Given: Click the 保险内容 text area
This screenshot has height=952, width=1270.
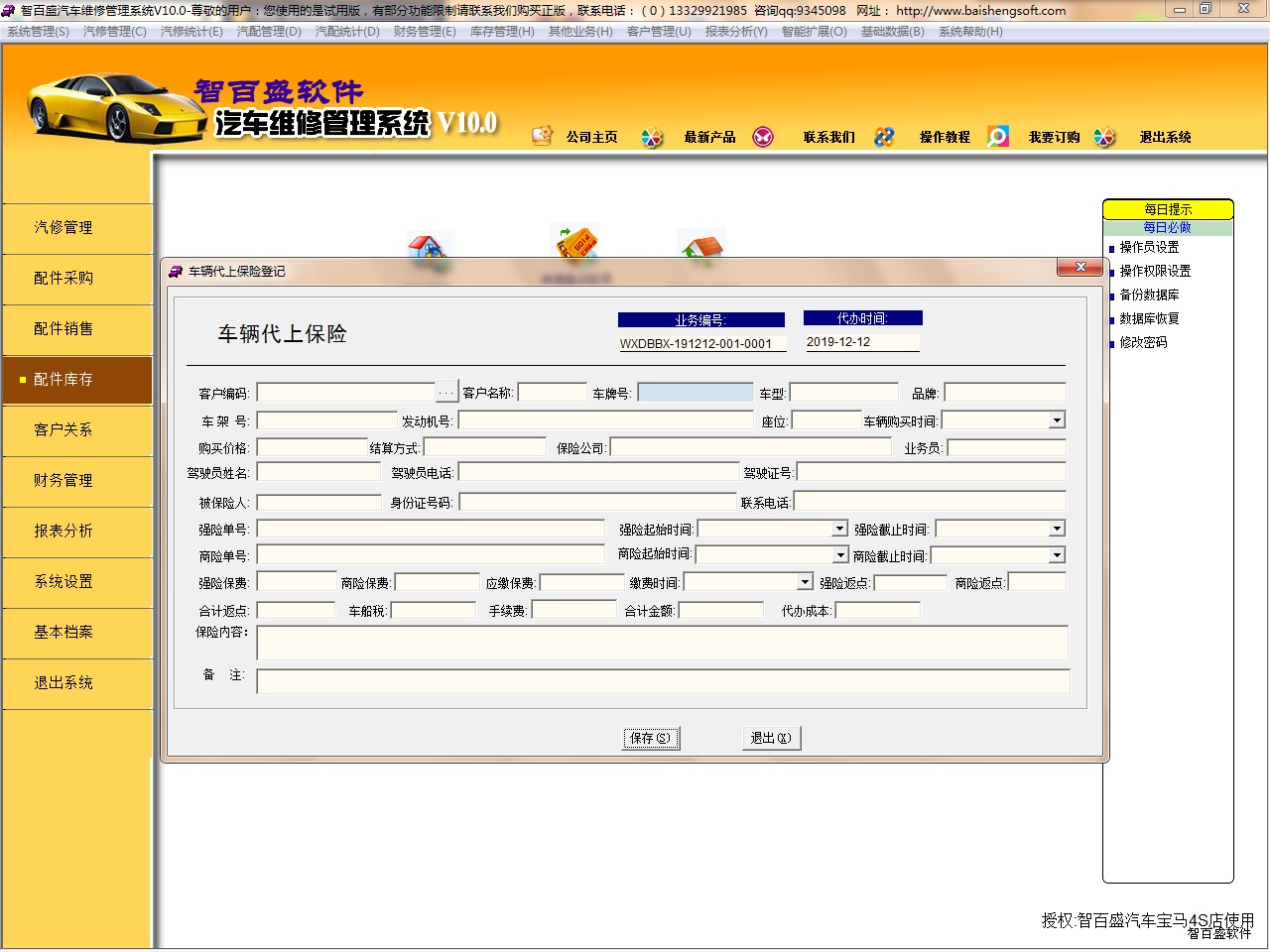Looking at the screenshot, I should (662, 643).
